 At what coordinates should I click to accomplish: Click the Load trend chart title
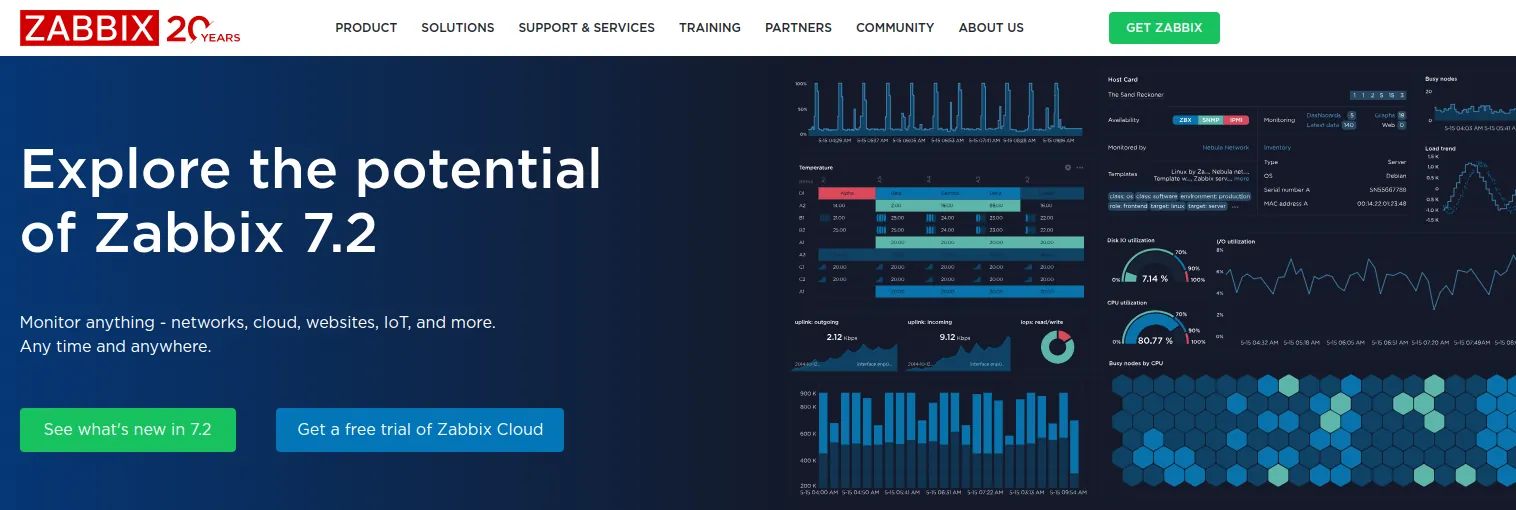coord(1440,148)
